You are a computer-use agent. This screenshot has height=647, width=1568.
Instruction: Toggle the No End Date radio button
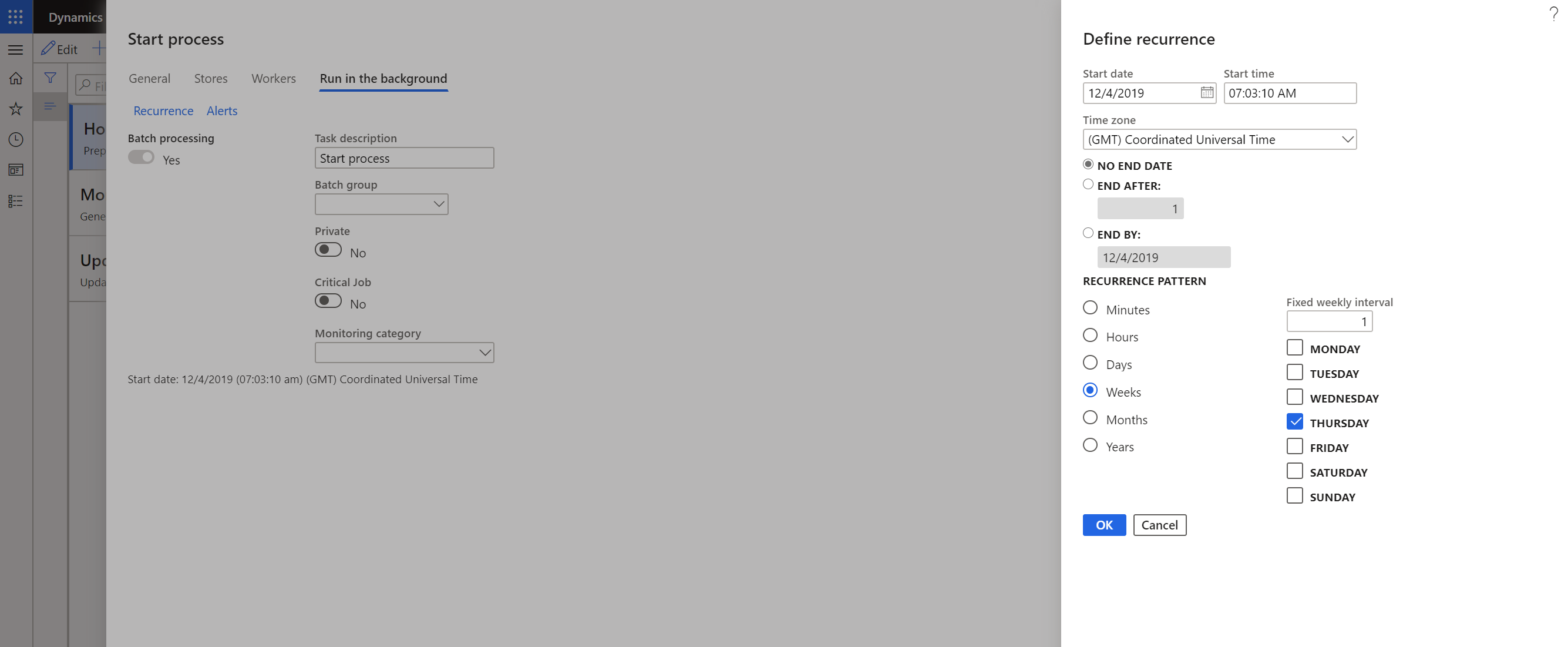(x=1089, y=164)
